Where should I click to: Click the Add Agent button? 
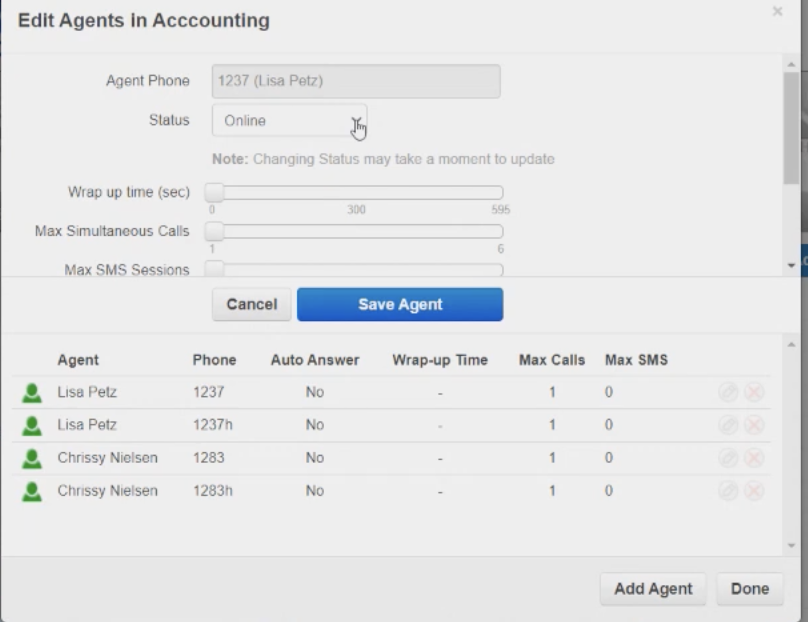point(653,589)
